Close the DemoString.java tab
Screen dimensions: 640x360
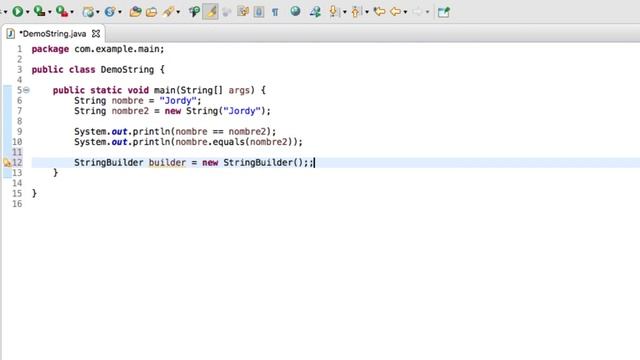[96, 34]
